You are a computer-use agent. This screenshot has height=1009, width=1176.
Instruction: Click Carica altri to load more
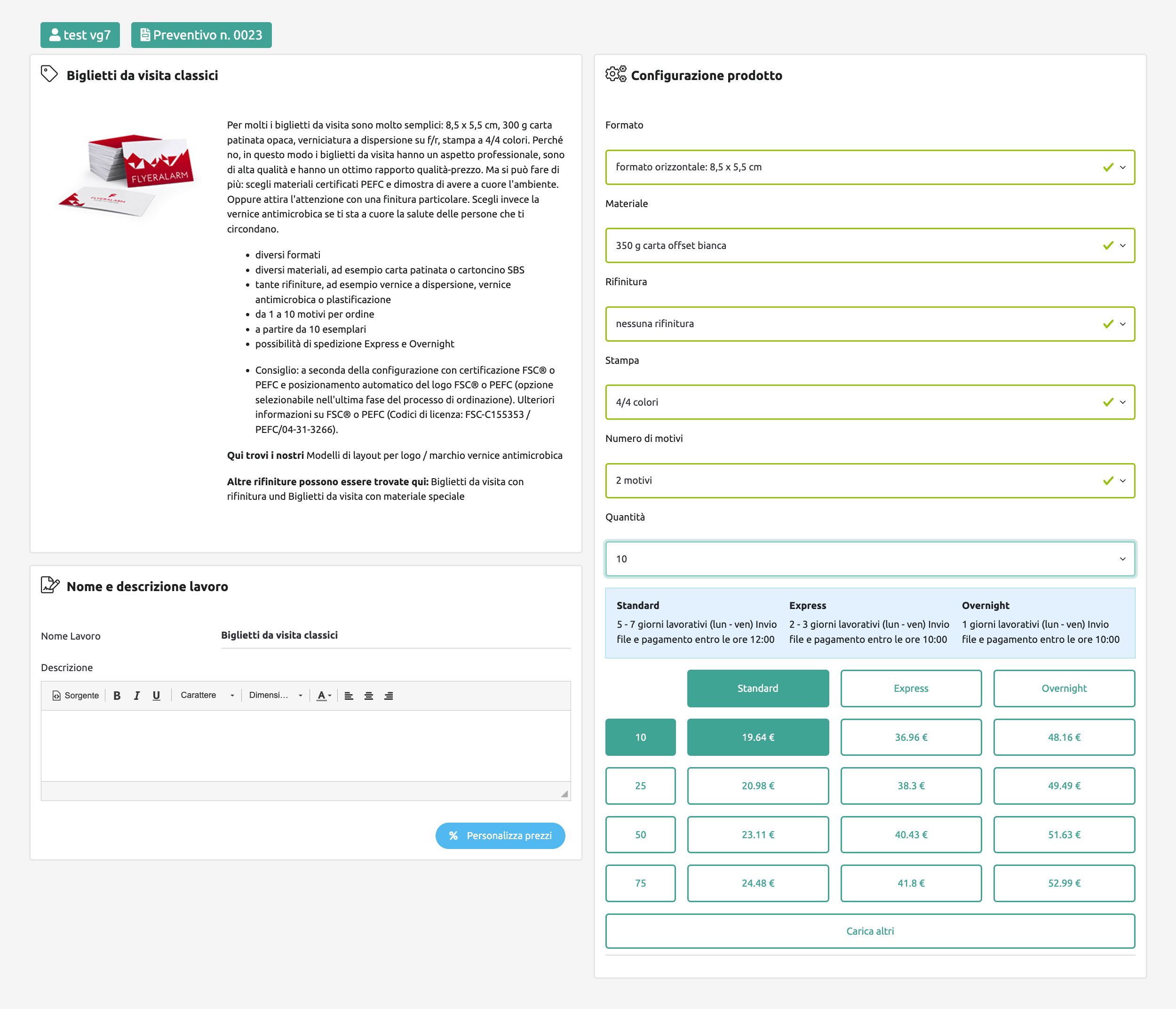point(869,931)
